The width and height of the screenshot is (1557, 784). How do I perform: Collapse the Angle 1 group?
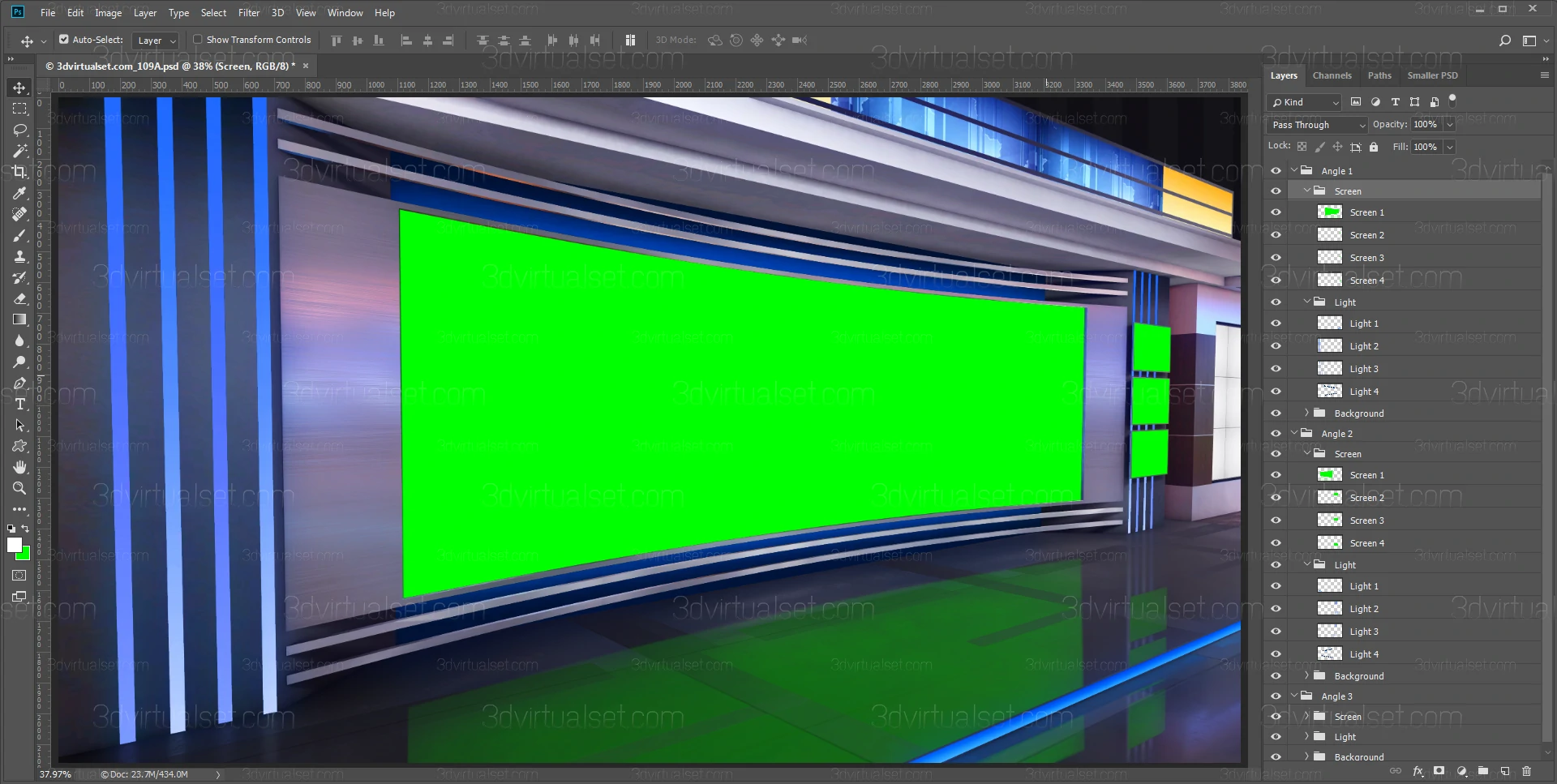(1294, 170)
